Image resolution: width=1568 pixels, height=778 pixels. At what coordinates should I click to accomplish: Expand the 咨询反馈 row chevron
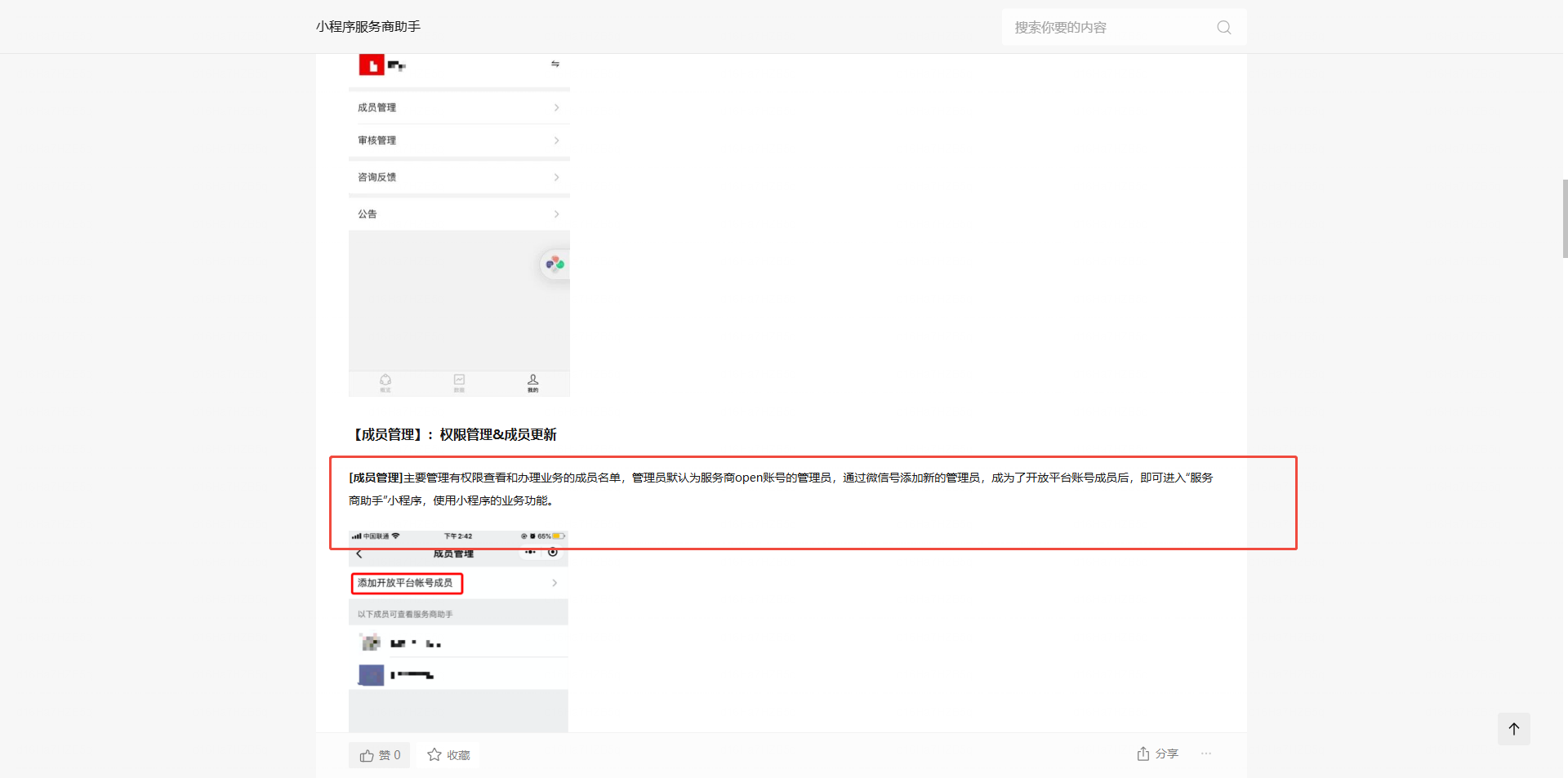point(556,177)
